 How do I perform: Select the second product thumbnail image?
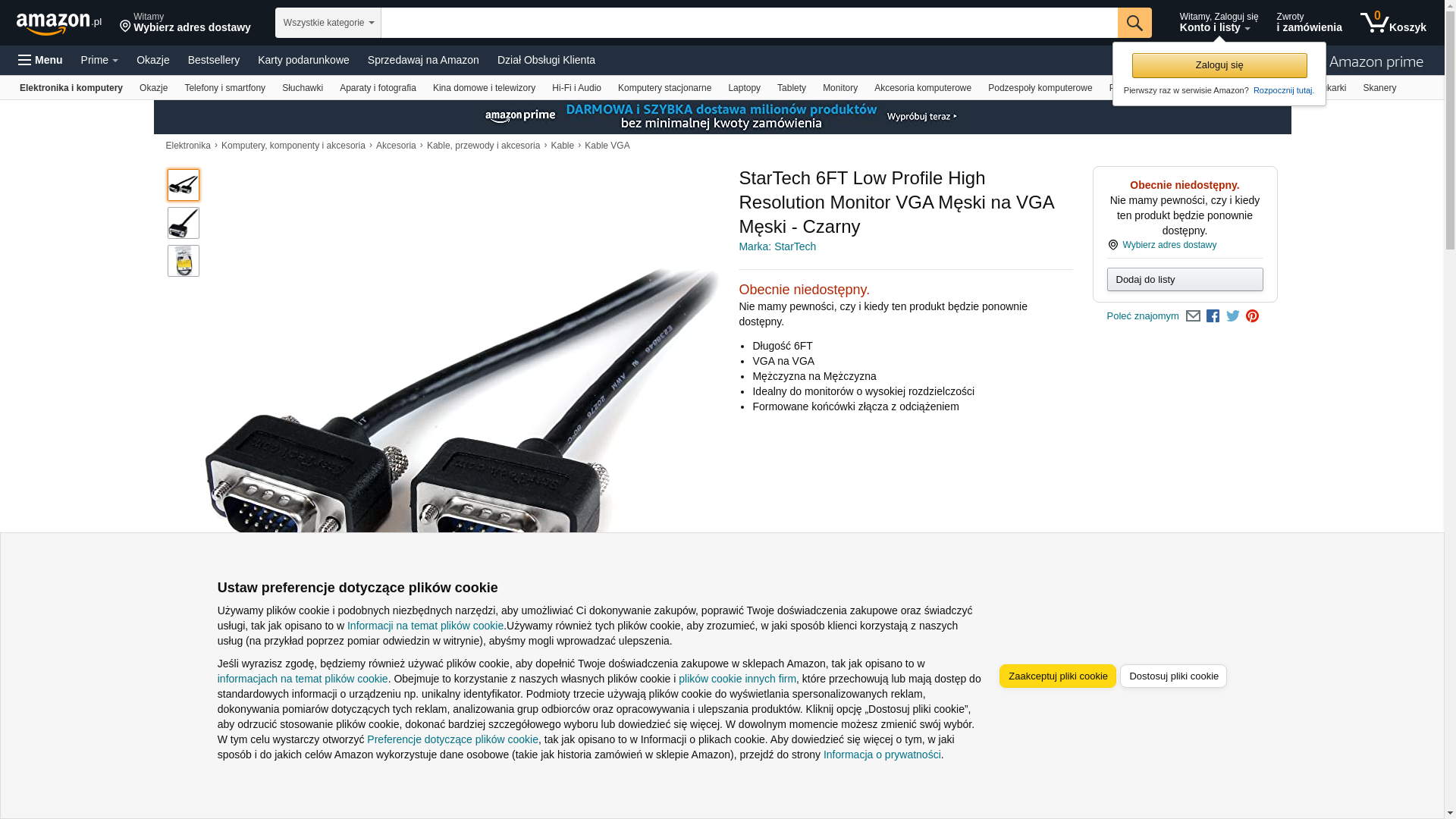coord(184,223)
